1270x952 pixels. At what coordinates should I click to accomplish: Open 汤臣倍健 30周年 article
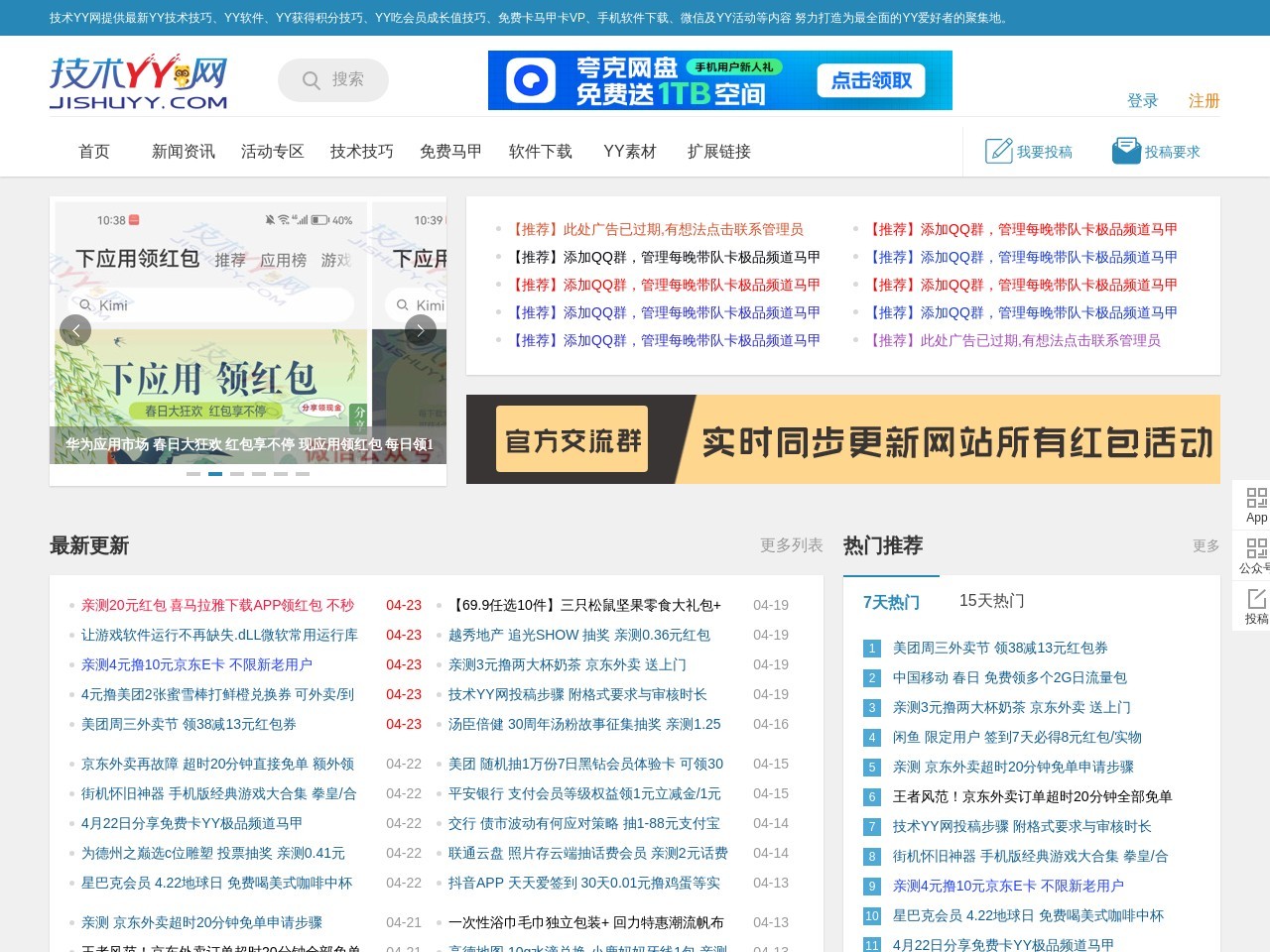click(584, 724)
